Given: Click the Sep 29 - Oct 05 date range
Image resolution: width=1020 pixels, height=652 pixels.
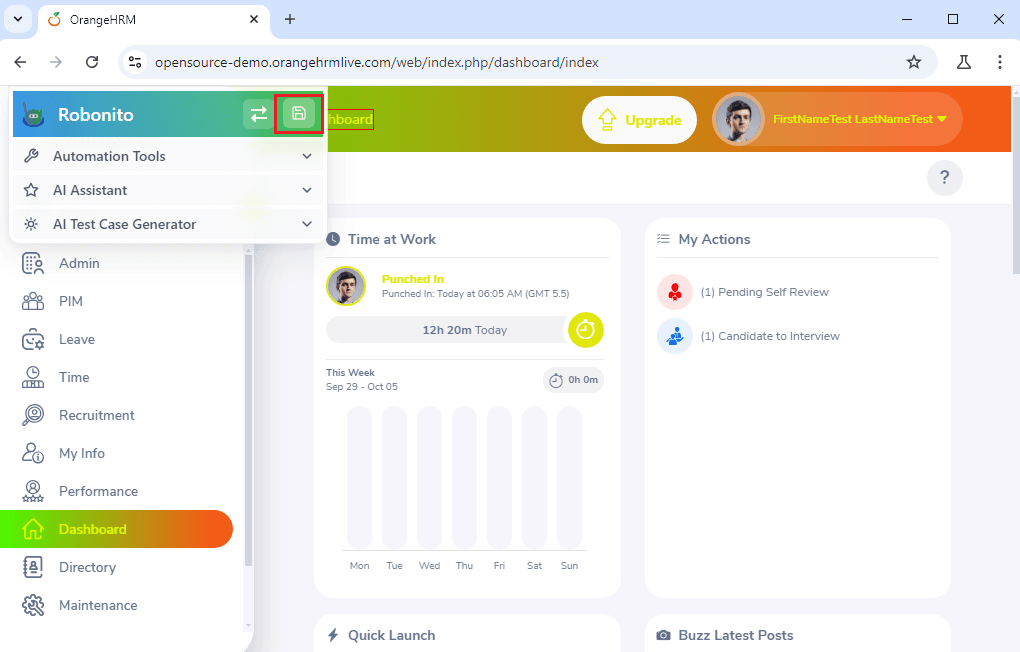Looking at the screenshot, I should coord(362,387).
